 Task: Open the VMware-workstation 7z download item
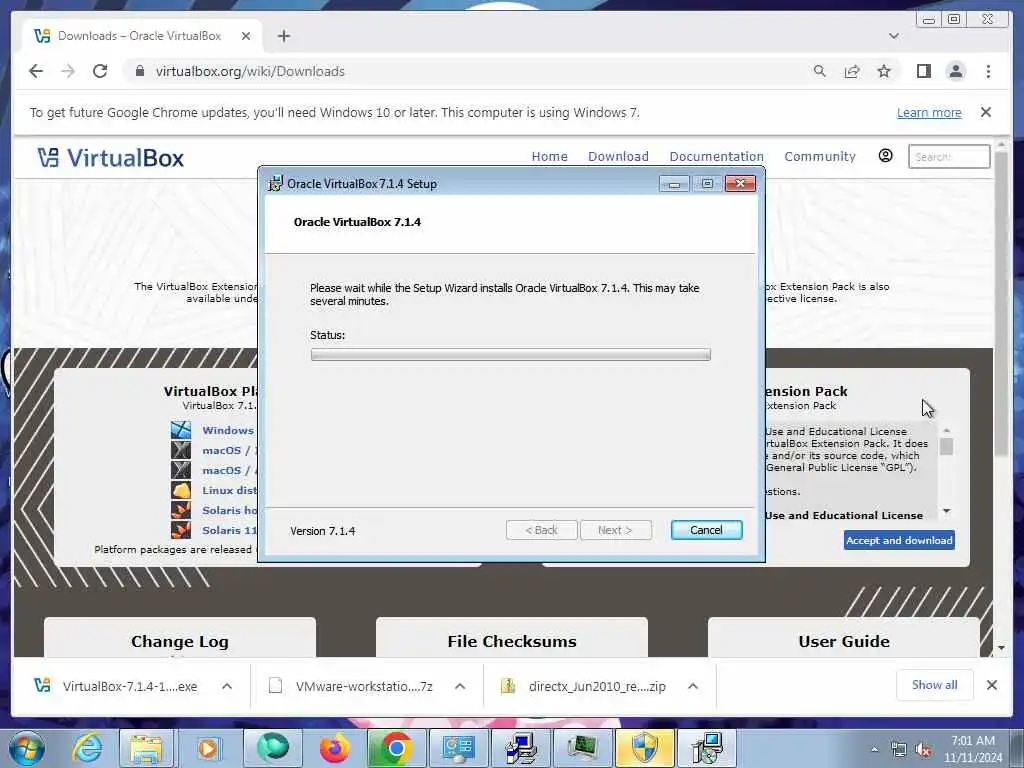click(351, 686)
